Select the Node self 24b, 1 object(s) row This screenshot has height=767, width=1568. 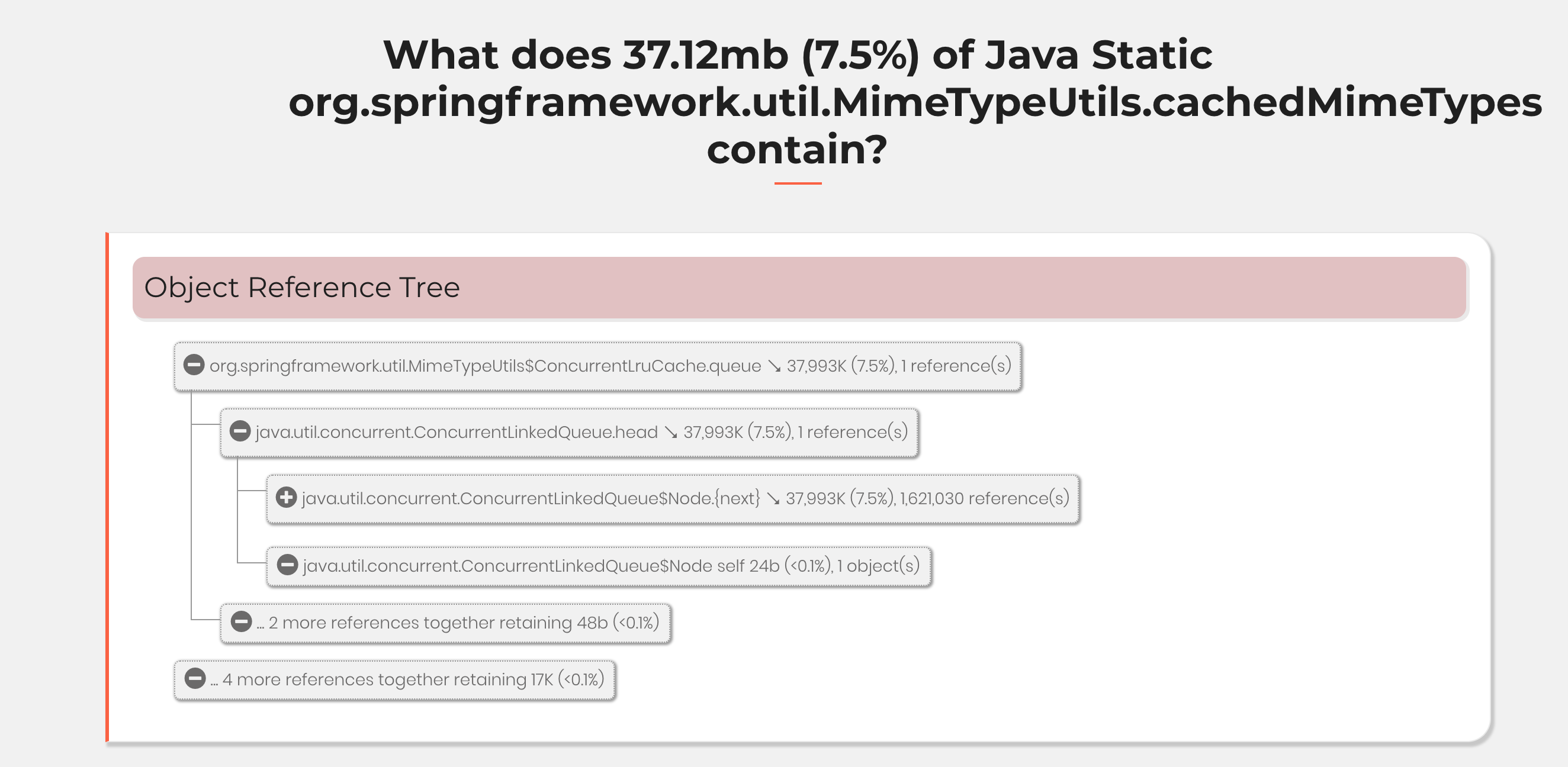pos(599,566)
